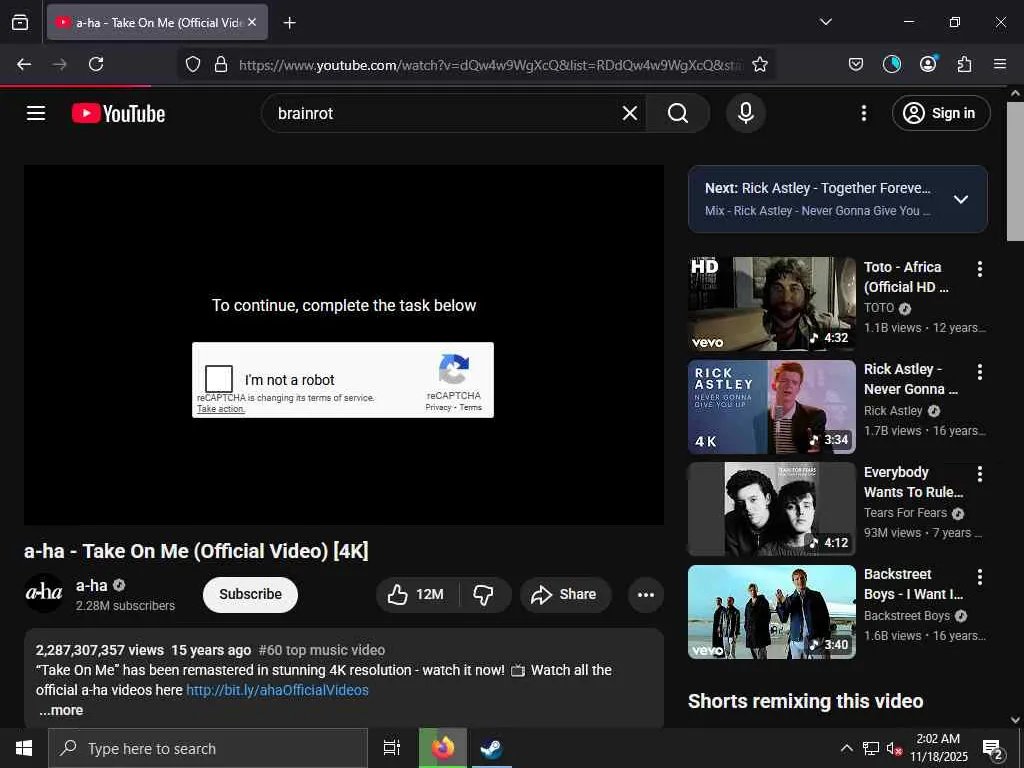Click Toto Africa (Official HD title

point(905,277)
